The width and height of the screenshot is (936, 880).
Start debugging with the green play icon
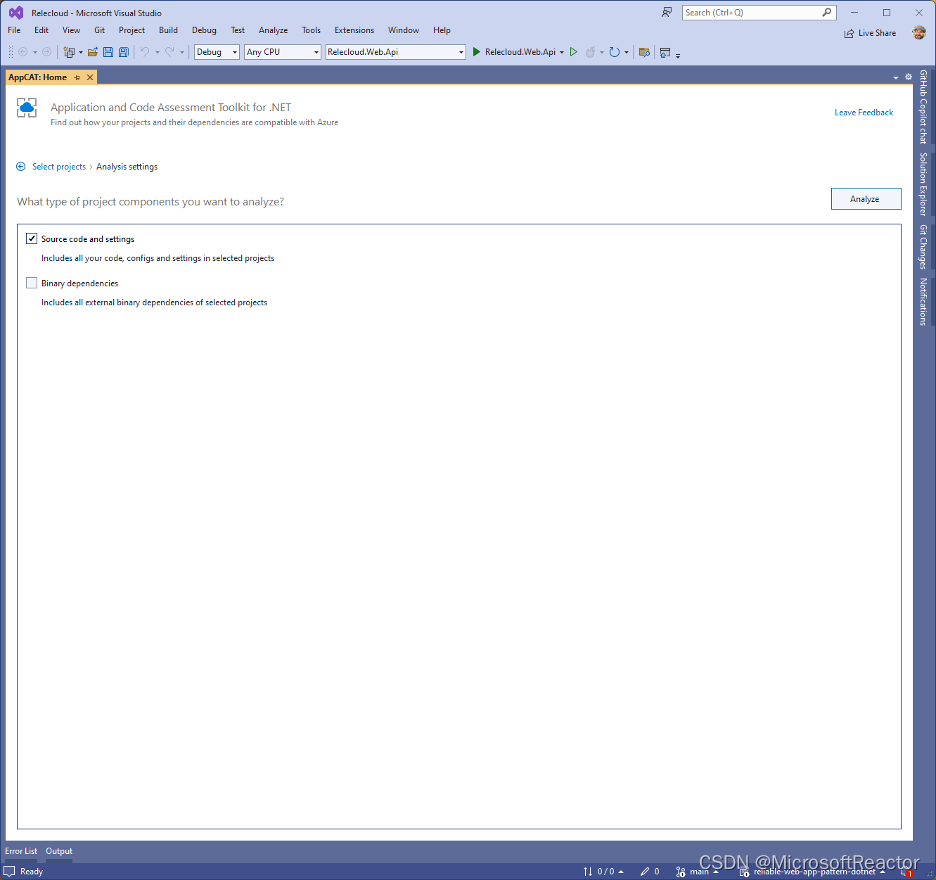point(476,52)
